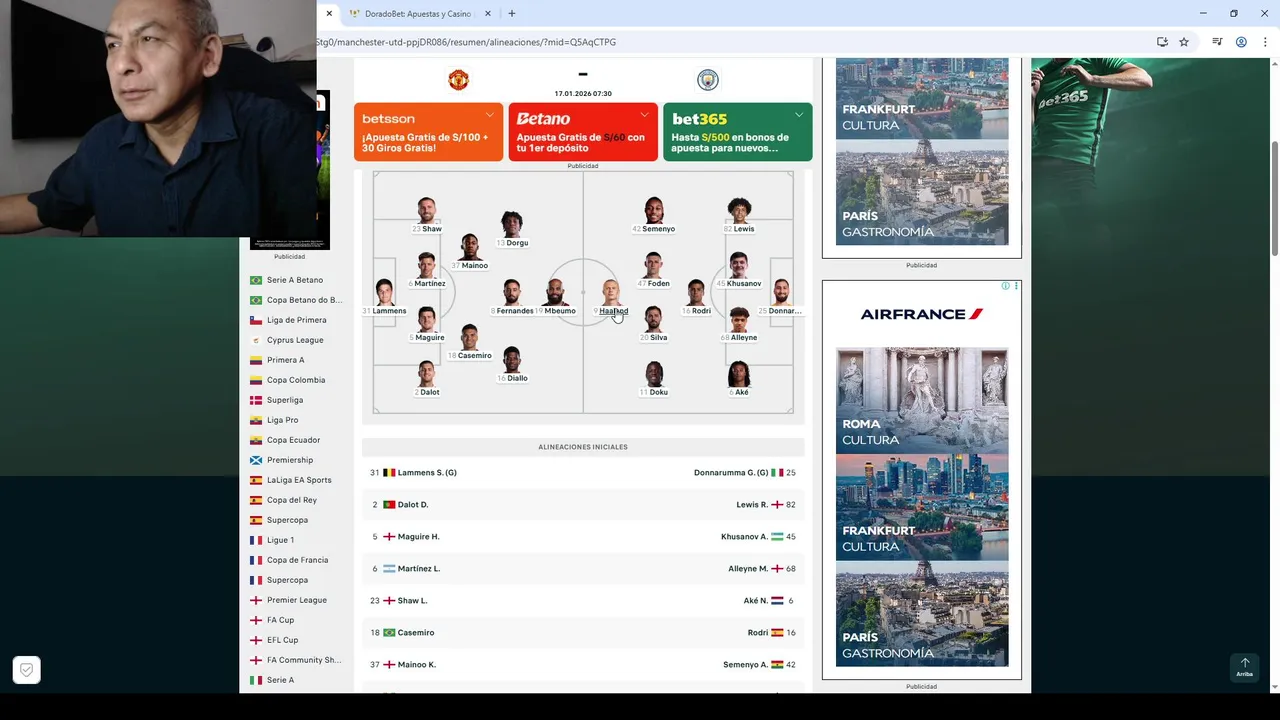Open Primera A in sidebar
The height and width of the screenshot is (720, 1280).
[286, 360]
